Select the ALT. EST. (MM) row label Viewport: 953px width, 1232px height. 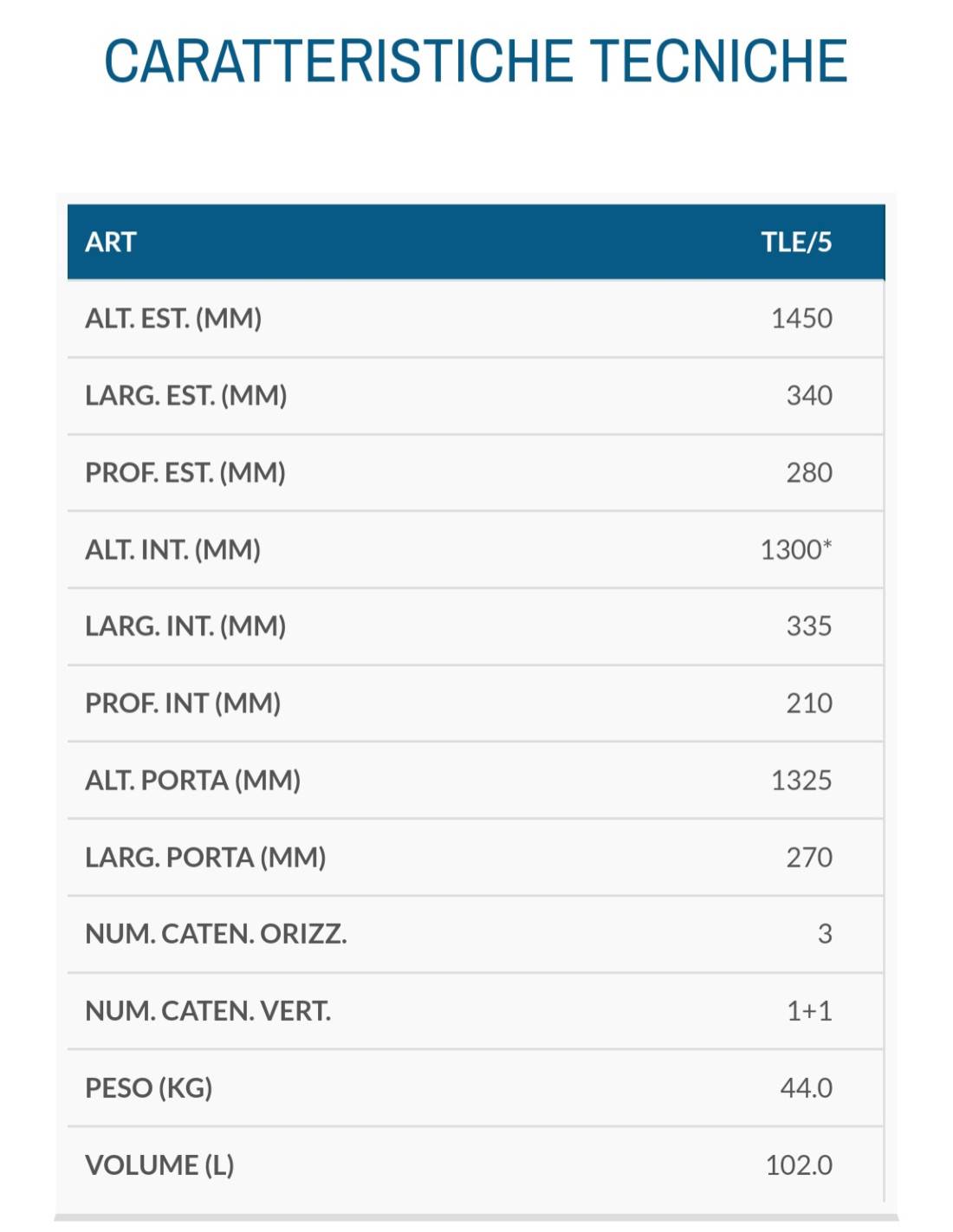pyautogui.click(x=173, y=319)
